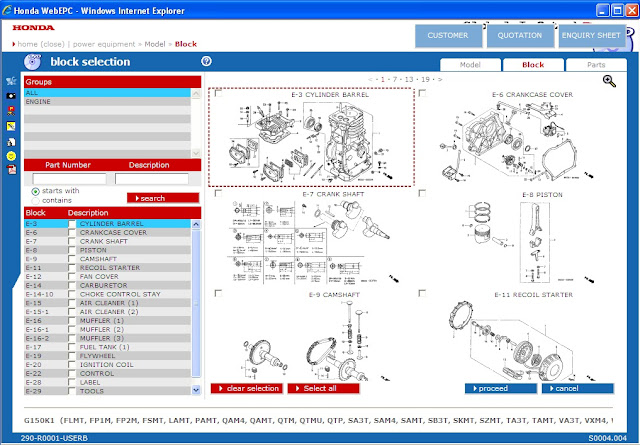Select the RECOIL STARTER block row
The width and height of the screenshot is (640, 445).
107,268
